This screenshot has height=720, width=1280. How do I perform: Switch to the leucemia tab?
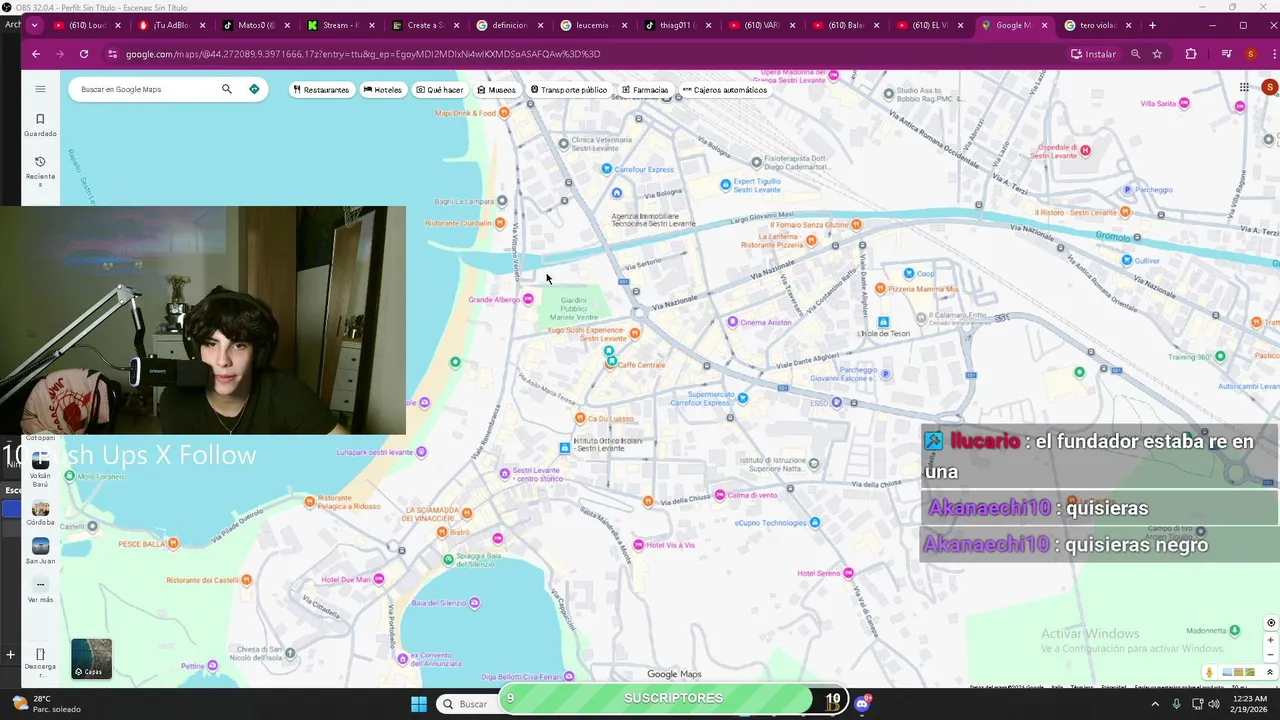(592, 25)
